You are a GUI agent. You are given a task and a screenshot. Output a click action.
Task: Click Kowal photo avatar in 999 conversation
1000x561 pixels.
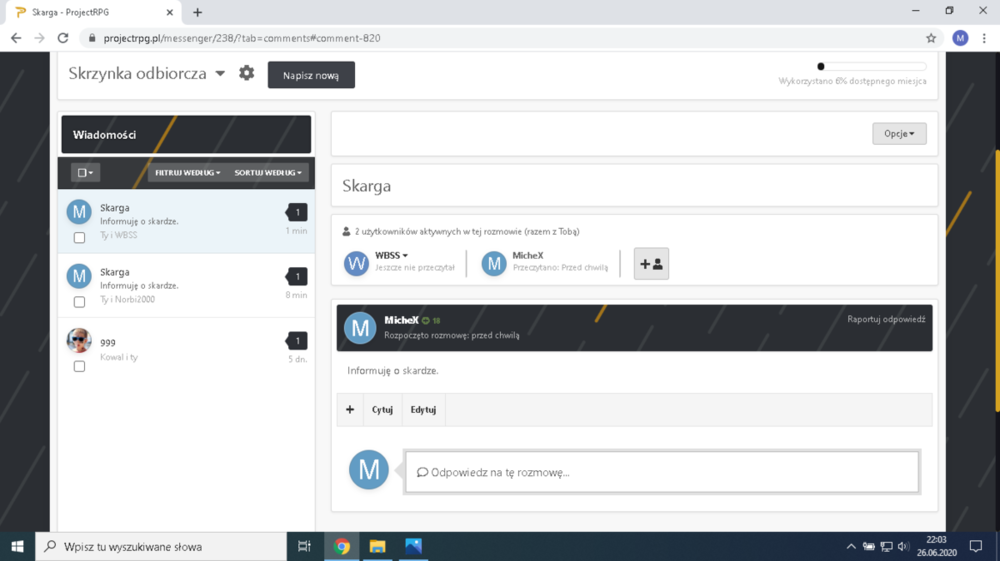pos(79,340)
